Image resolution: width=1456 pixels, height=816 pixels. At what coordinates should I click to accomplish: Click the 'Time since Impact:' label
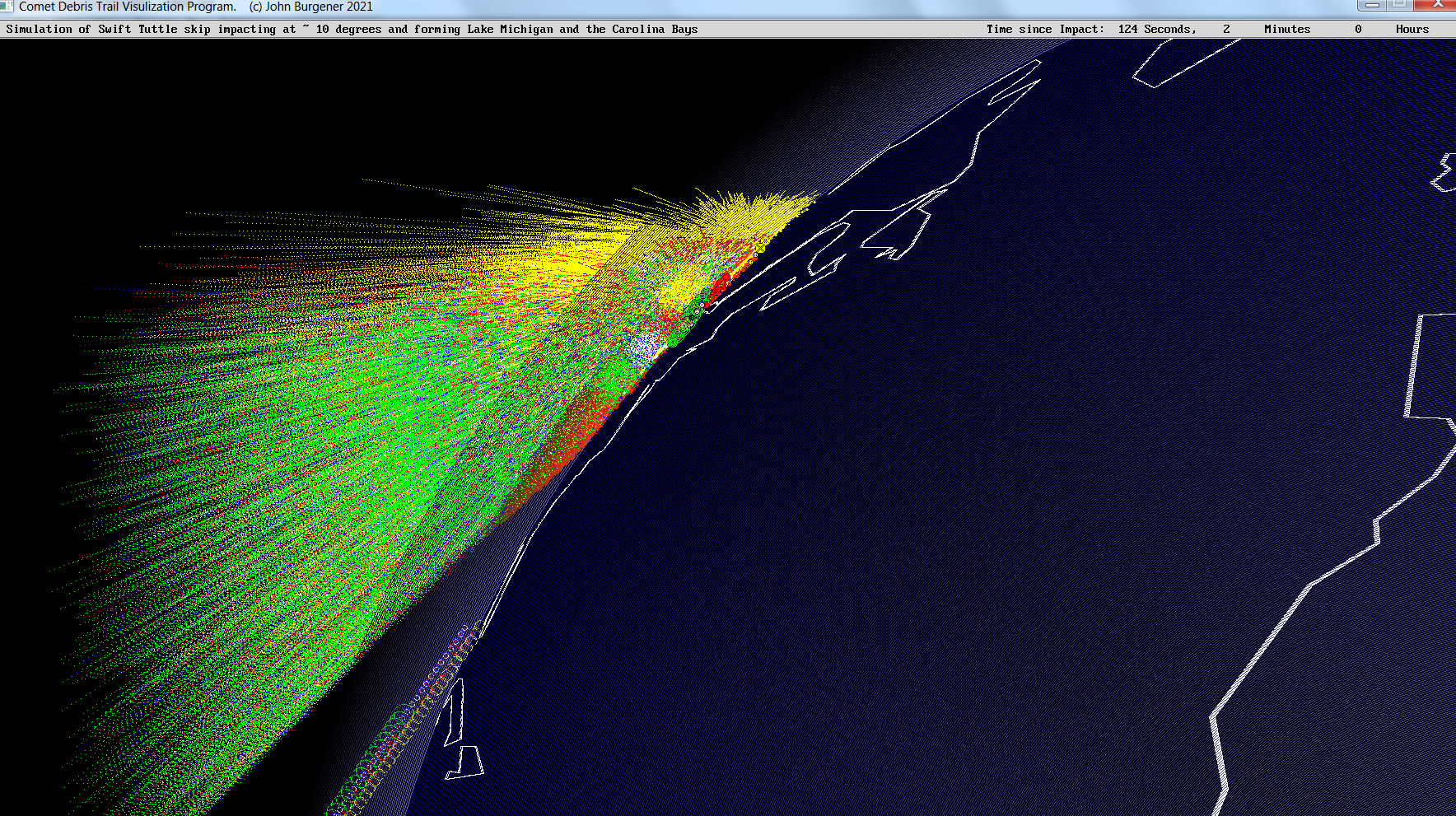(x=1045, y=29)
